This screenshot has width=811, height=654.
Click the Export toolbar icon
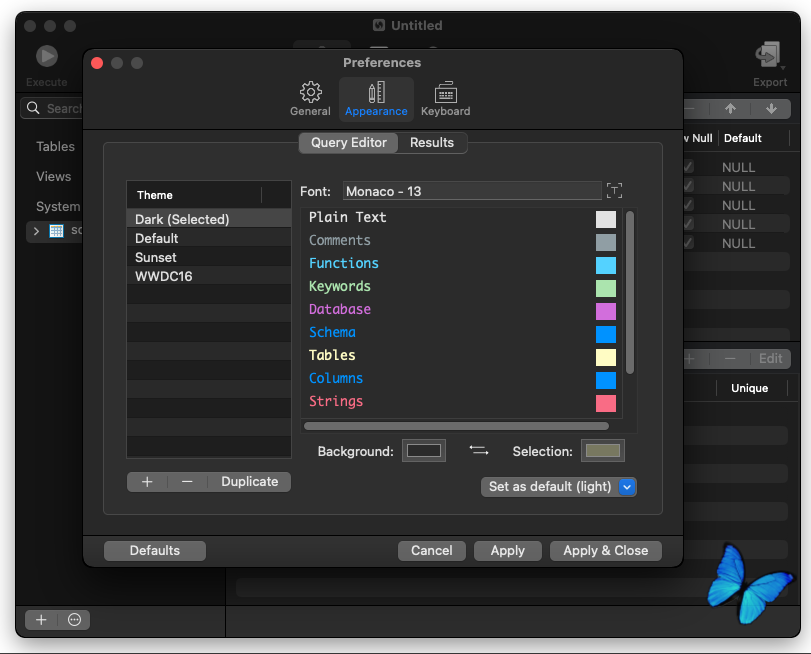tap(769, 56)
